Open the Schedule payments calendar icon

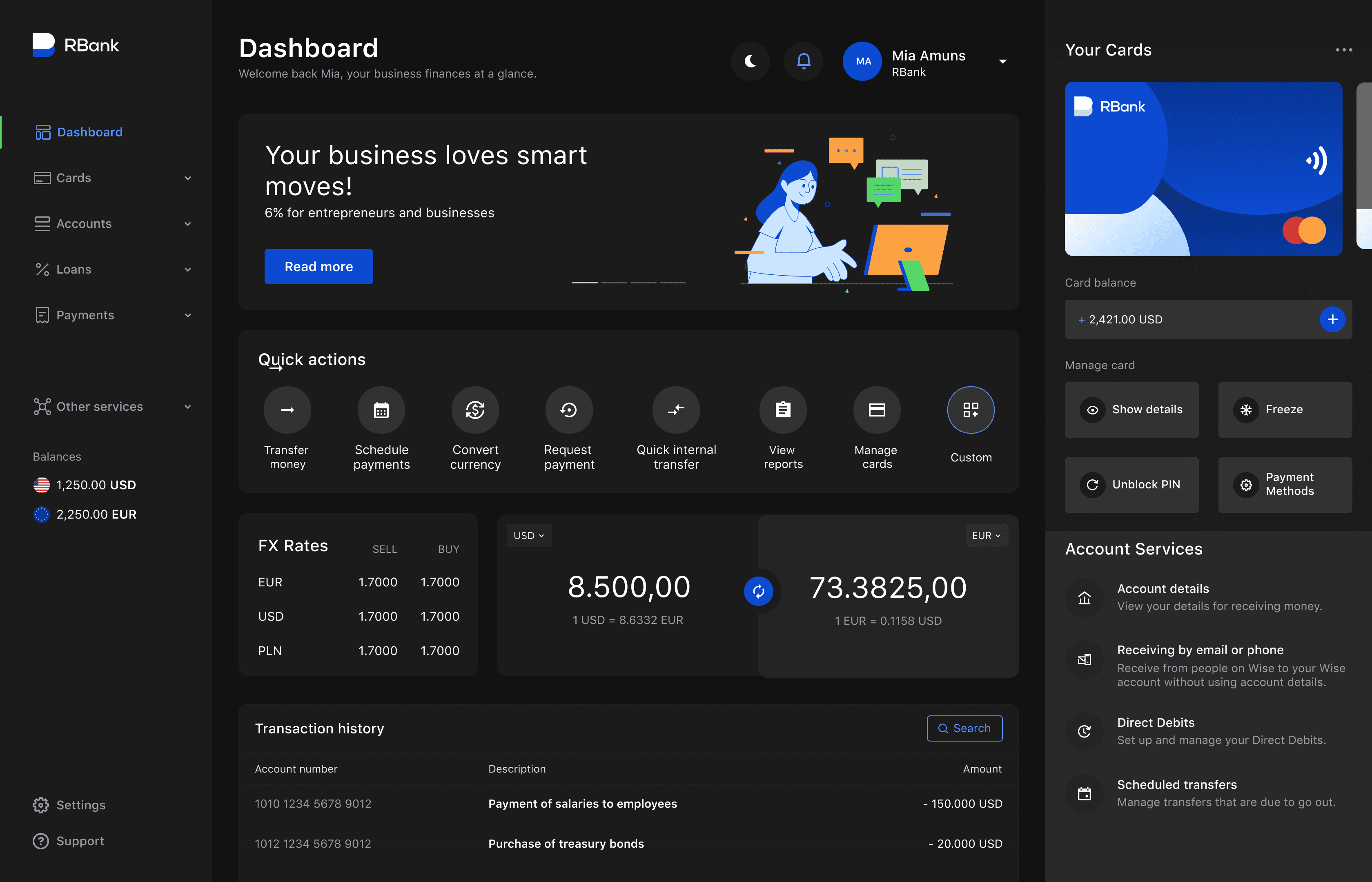point(381,410)
